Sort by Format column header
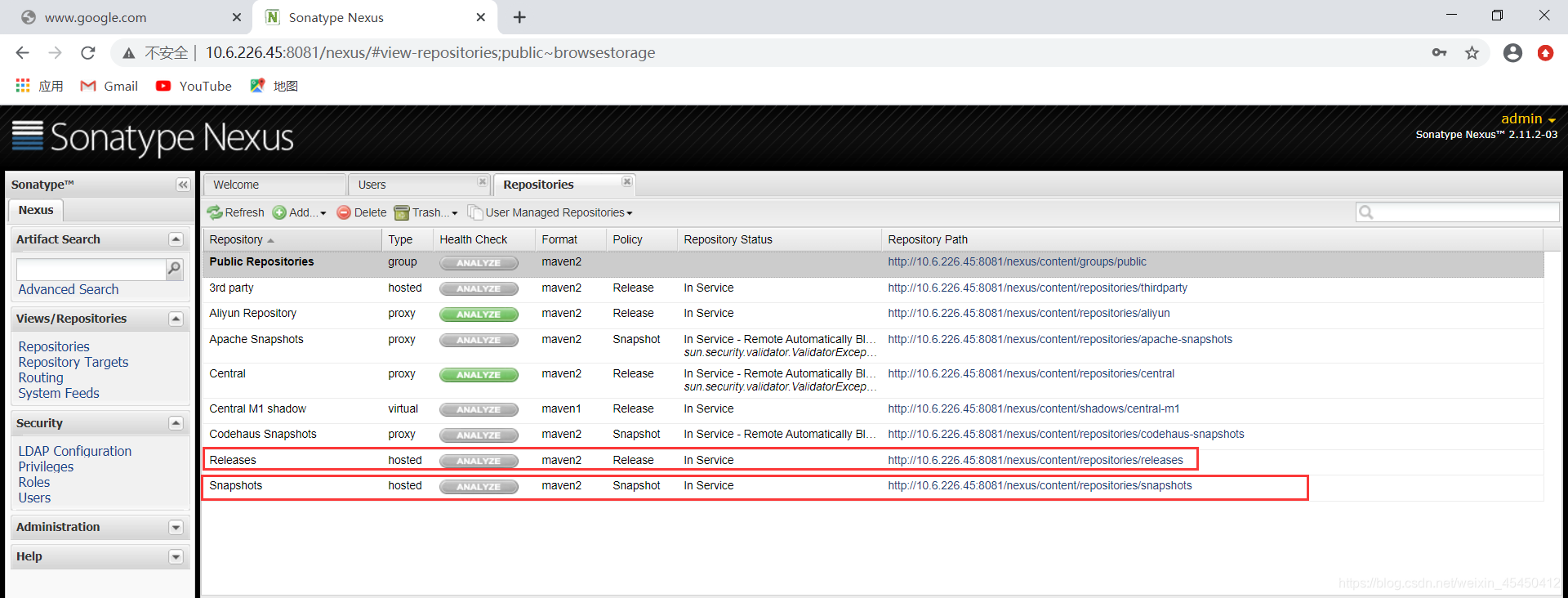Viewport: 1568px width, 598px height. (x=571, y=239)
